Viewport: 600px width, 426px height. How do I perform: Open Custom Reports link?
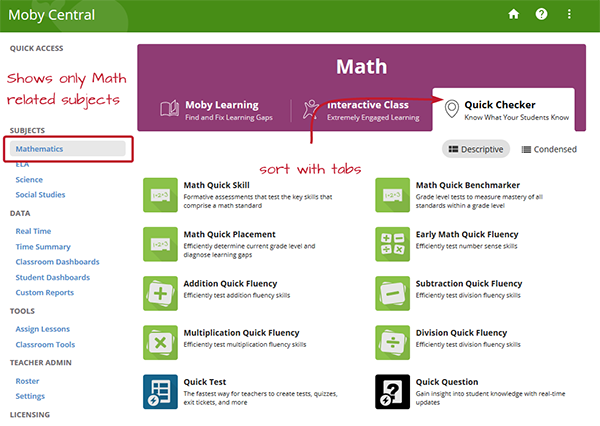[44, 293]
